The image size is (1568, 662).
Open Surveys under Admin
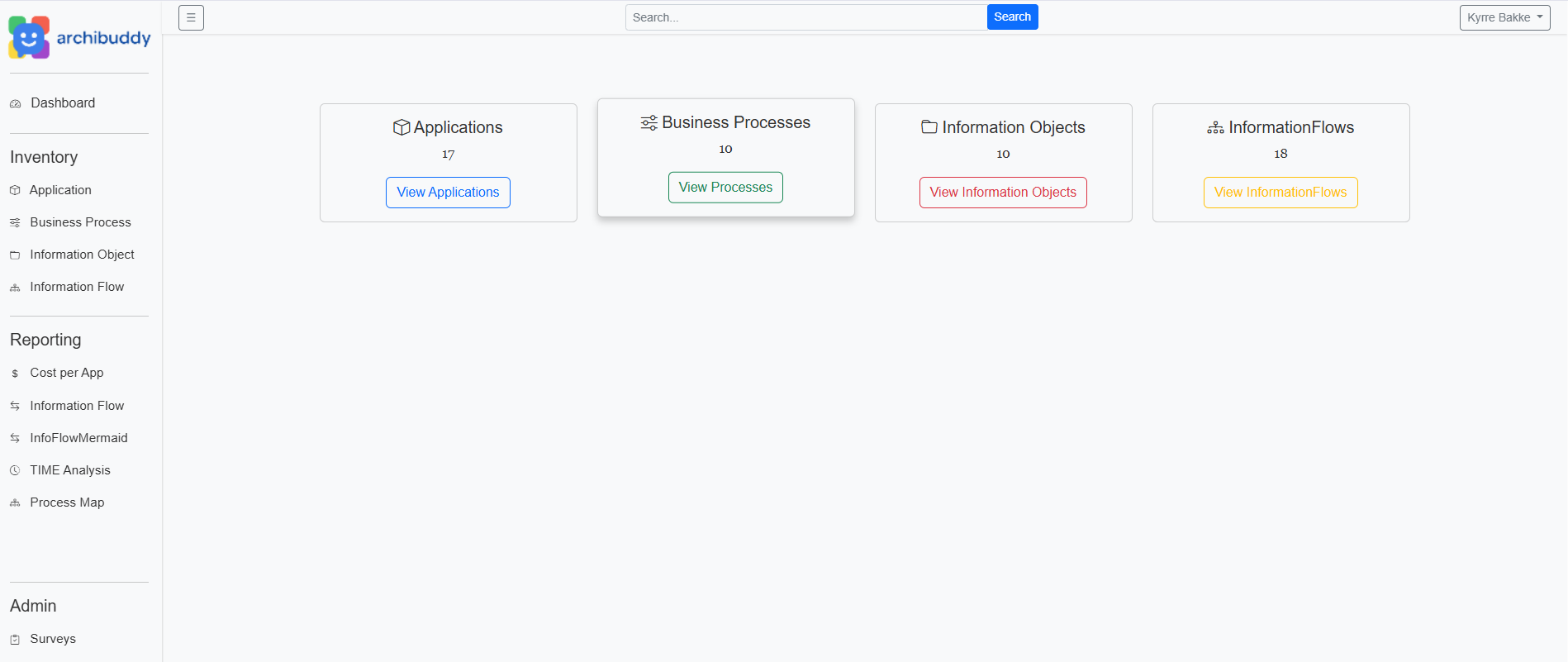53,639
